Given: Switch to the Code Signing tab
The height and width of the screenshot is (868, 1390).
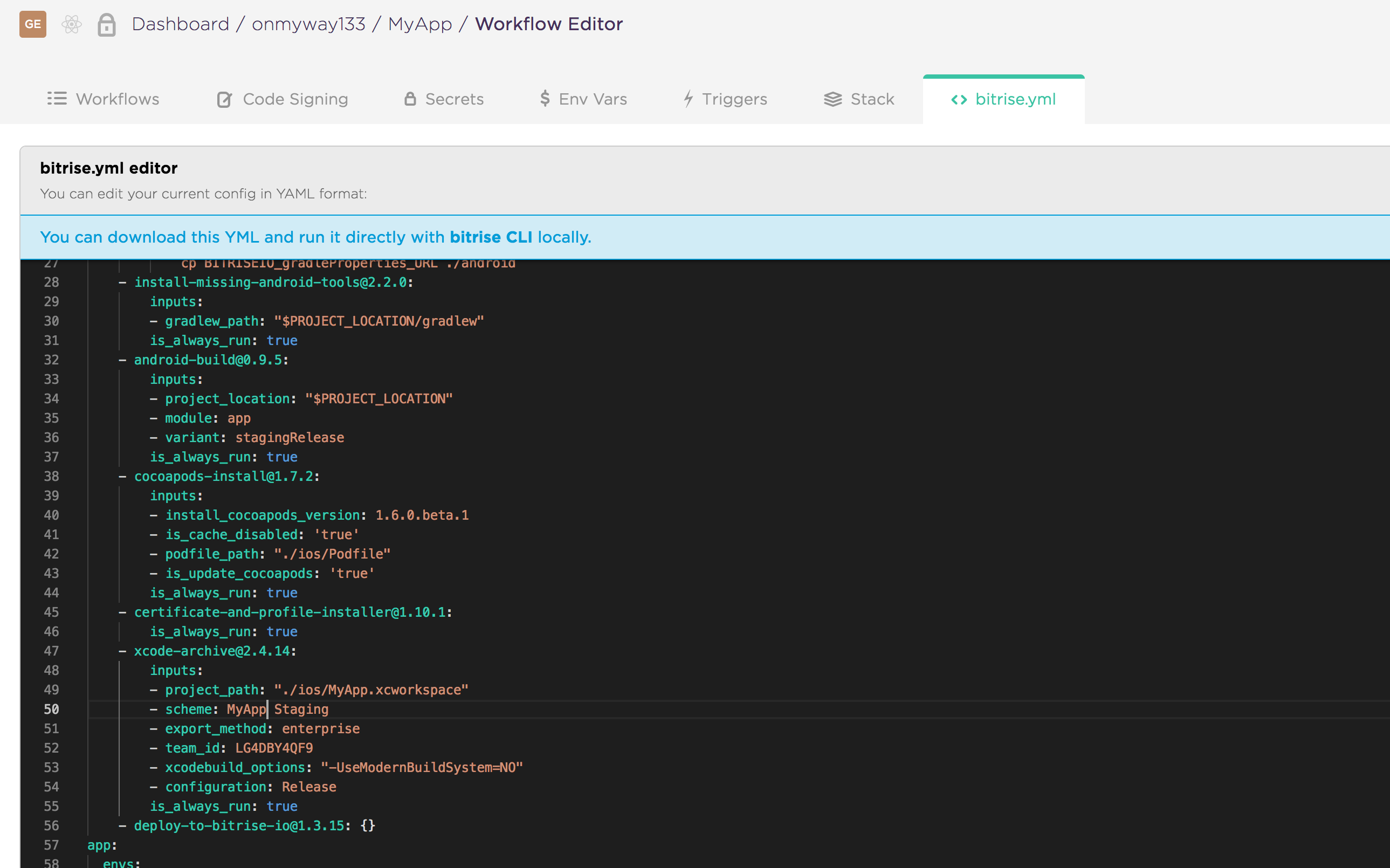Looking at the screenshot, I should 295,99.
